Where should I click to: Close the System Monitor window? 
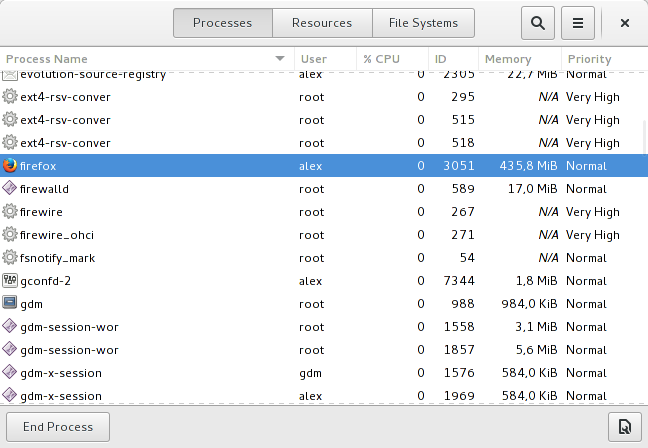(x=625, y=23)
